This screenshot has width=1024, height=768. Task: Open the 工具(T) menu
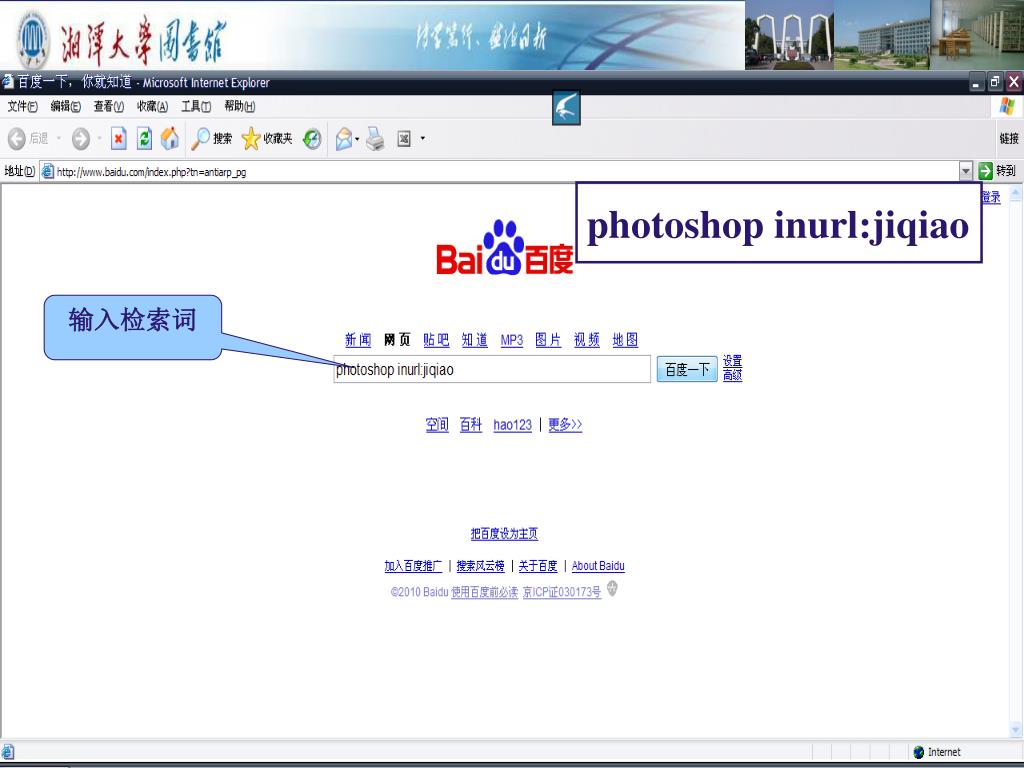tap(196, 106)
